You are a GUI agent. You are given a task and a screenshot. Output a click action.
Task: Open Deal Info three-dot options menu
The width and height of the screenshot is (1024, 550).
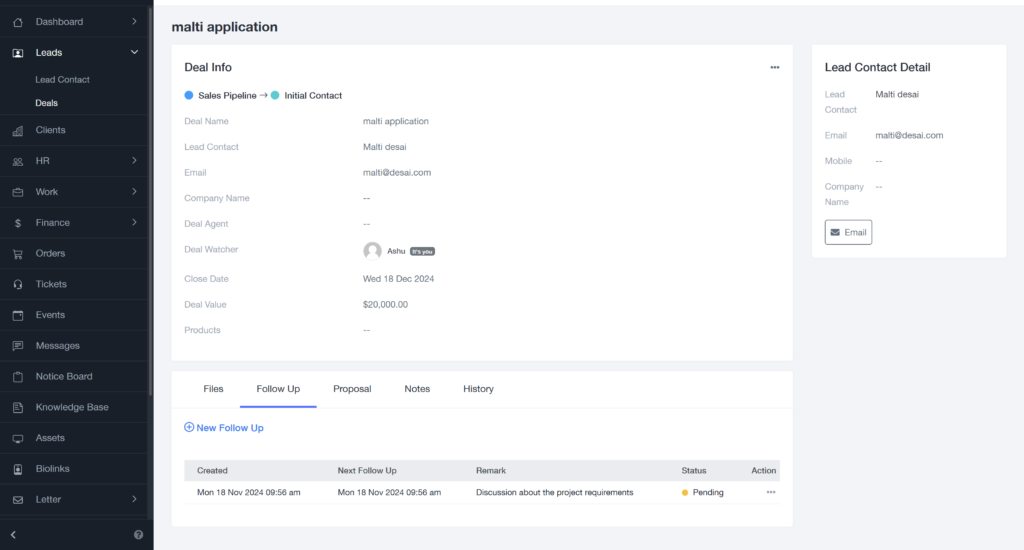[x=774, y=67]
